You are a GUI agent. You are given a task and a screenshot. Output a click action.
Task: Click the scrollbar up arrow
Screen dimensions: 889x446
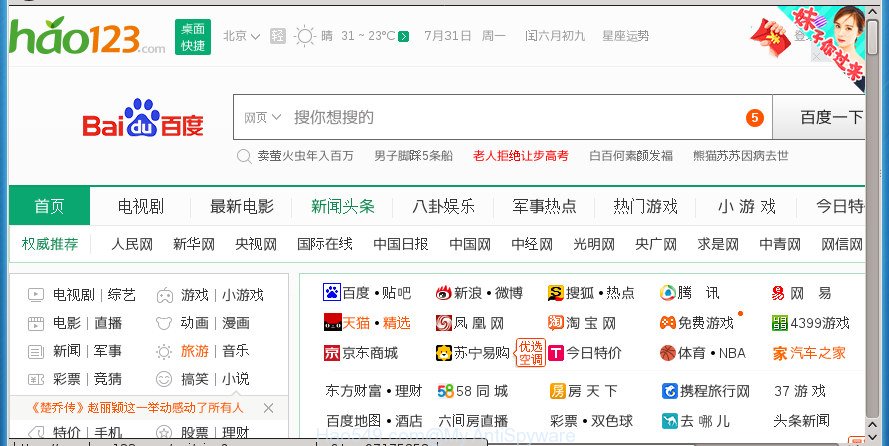point(874,11)
